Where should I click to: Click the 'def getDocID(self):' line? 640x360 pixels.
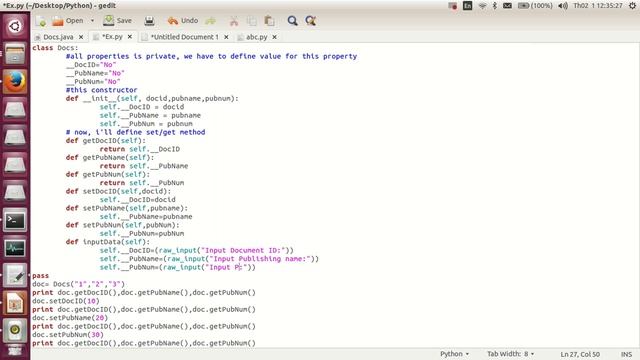(105, 140)
